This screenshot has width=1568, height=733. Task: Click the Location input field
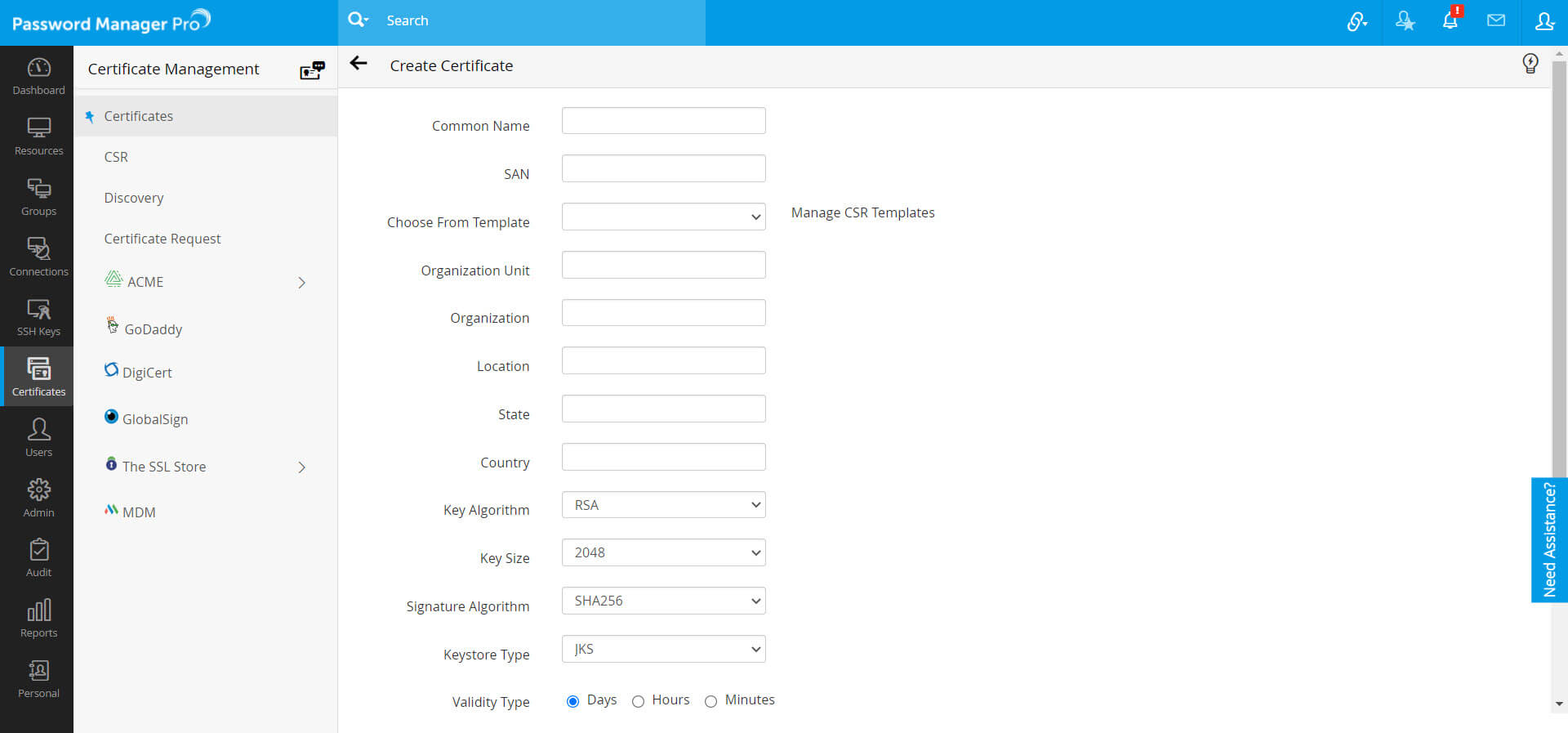click(x=663, y=360)
